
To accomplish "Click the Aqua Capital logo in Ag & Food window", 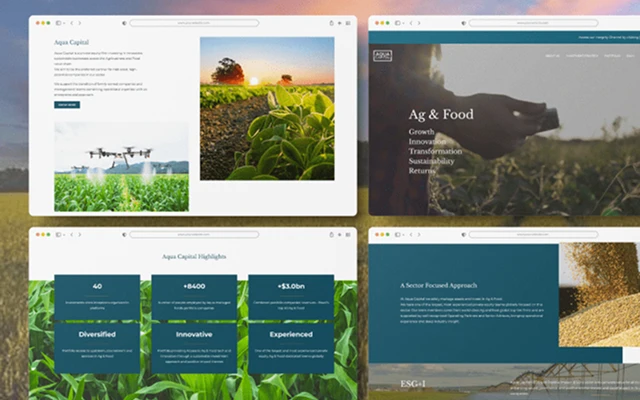I will [382, 56].
